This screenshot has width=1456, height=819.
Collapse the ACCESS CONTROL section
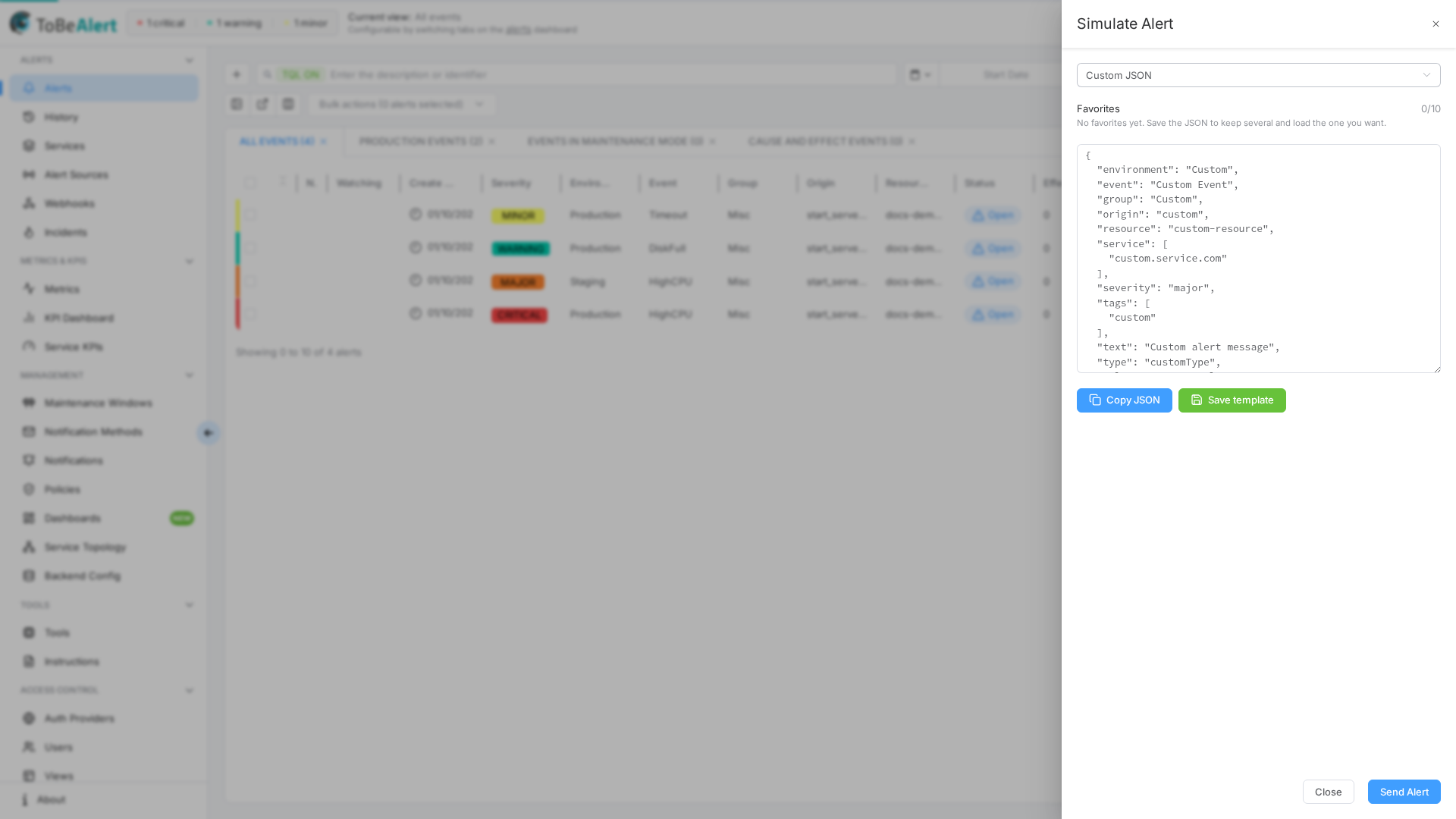190,690
